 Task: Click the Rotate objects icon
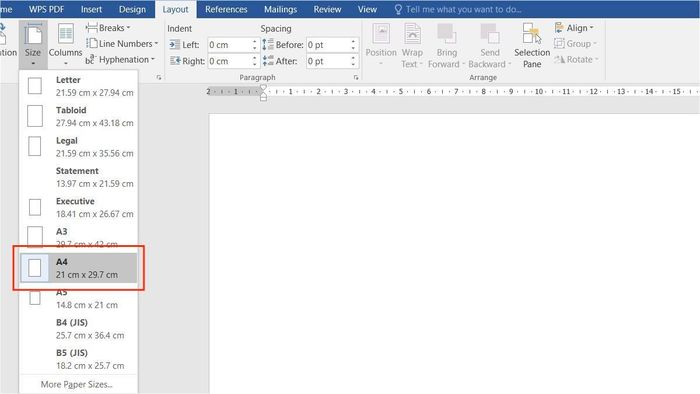(x=559, y=59)
